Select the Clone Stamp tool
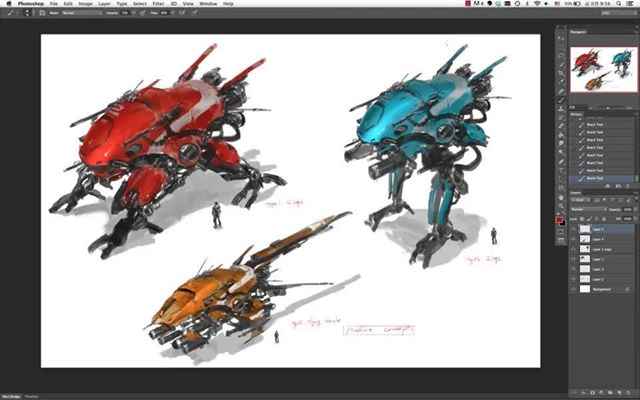This screenshot has height=400, width=640. coord(561,109)
